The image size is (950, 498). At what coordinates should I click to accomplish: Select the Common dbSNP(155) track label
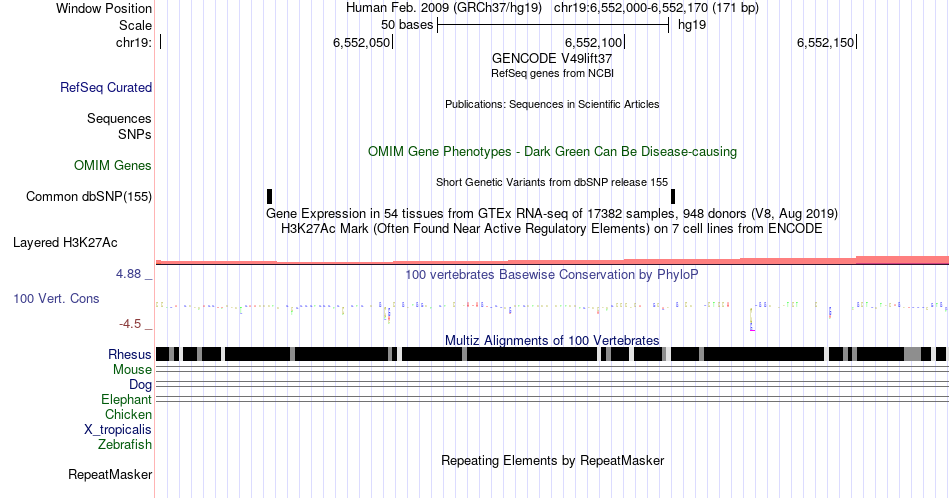coord(89,196)
